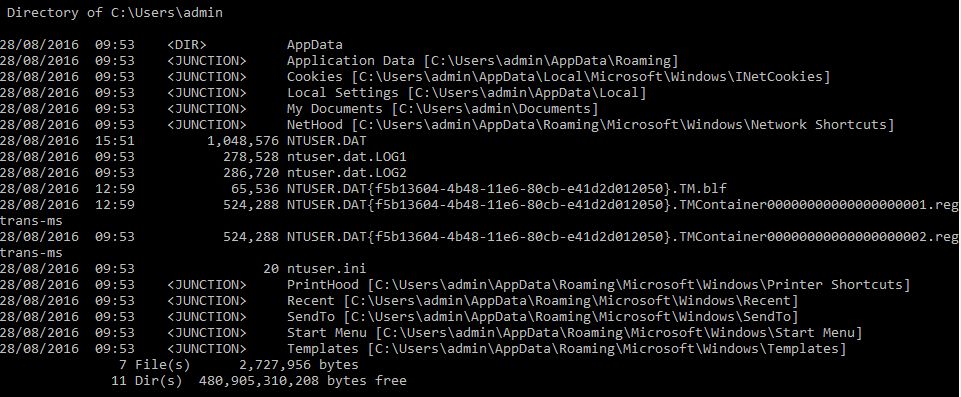Select the NTUSER.DAT TM.blf file entry
Viewport: 961px width, 397px height.
point(507,188)
